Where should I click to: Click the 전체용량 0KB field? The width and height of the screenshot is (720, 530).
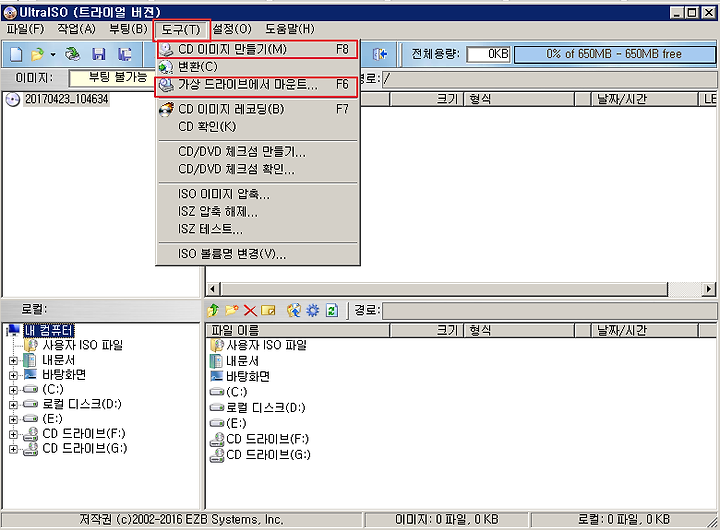click(489, 54)
